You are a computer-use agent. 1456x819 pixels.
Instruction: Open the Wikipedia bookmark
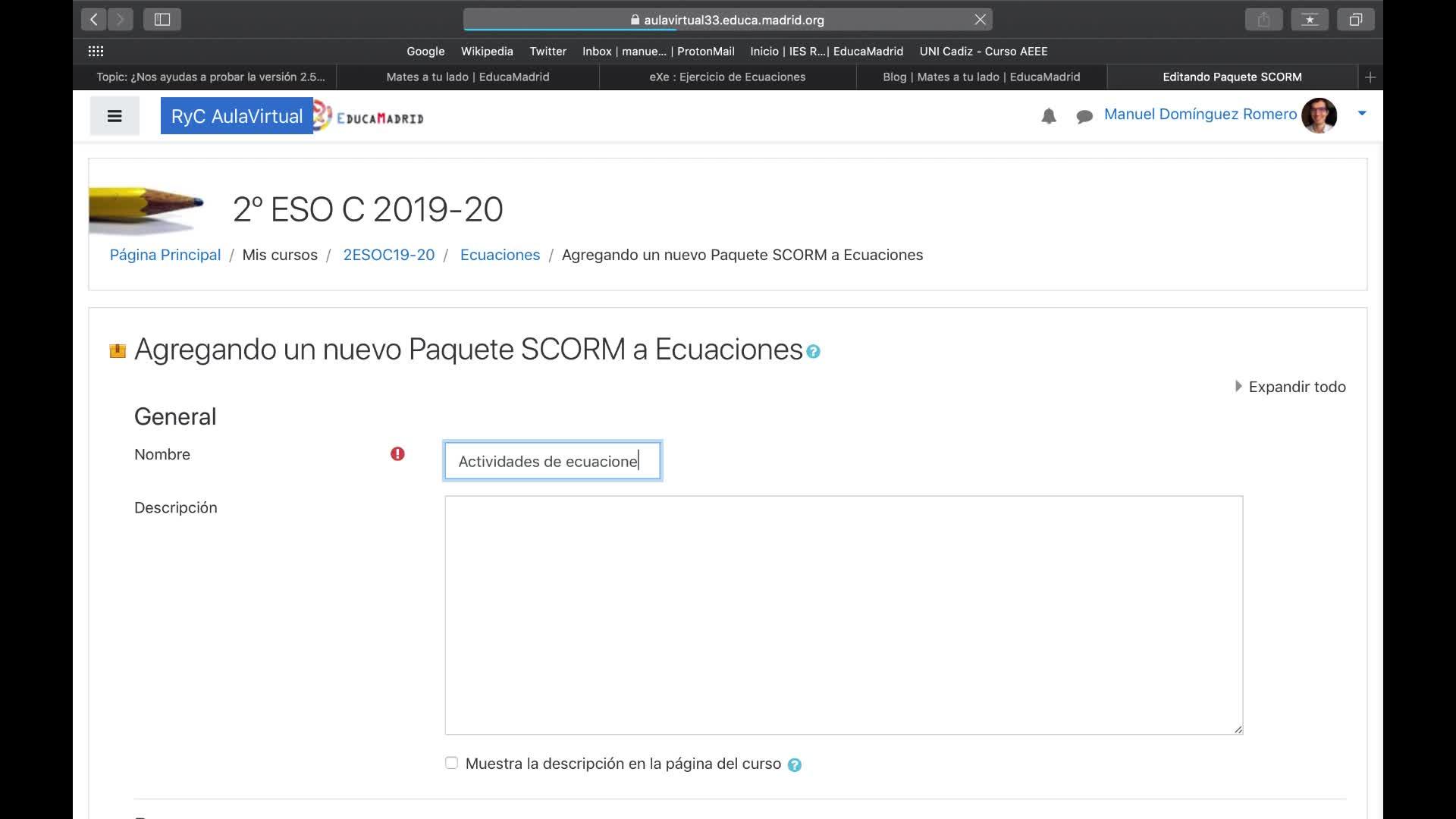(x=486, y=52)
